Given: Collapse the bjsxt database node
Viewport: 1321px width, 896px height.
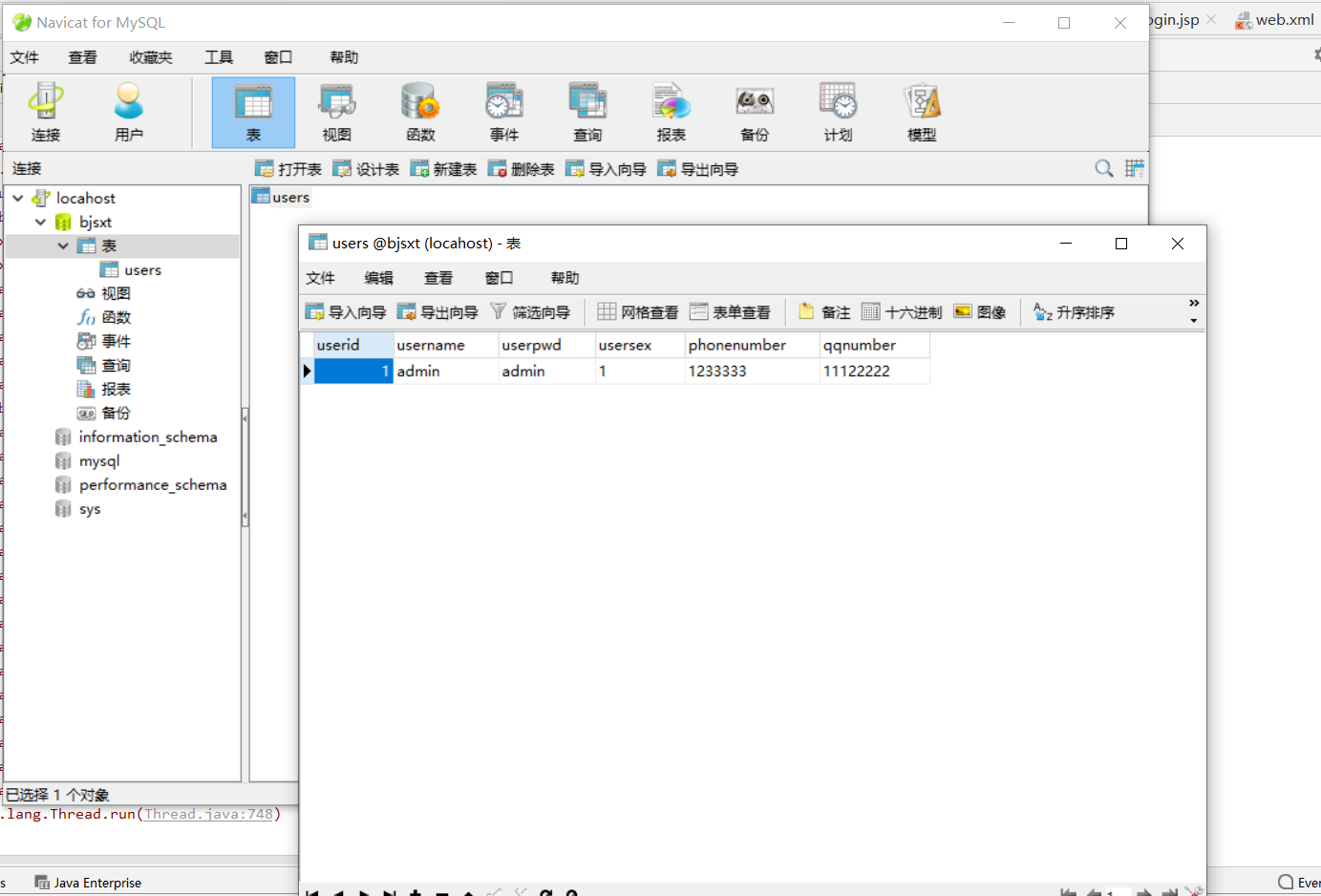Looking at the screenshot, I should [40, 222].
